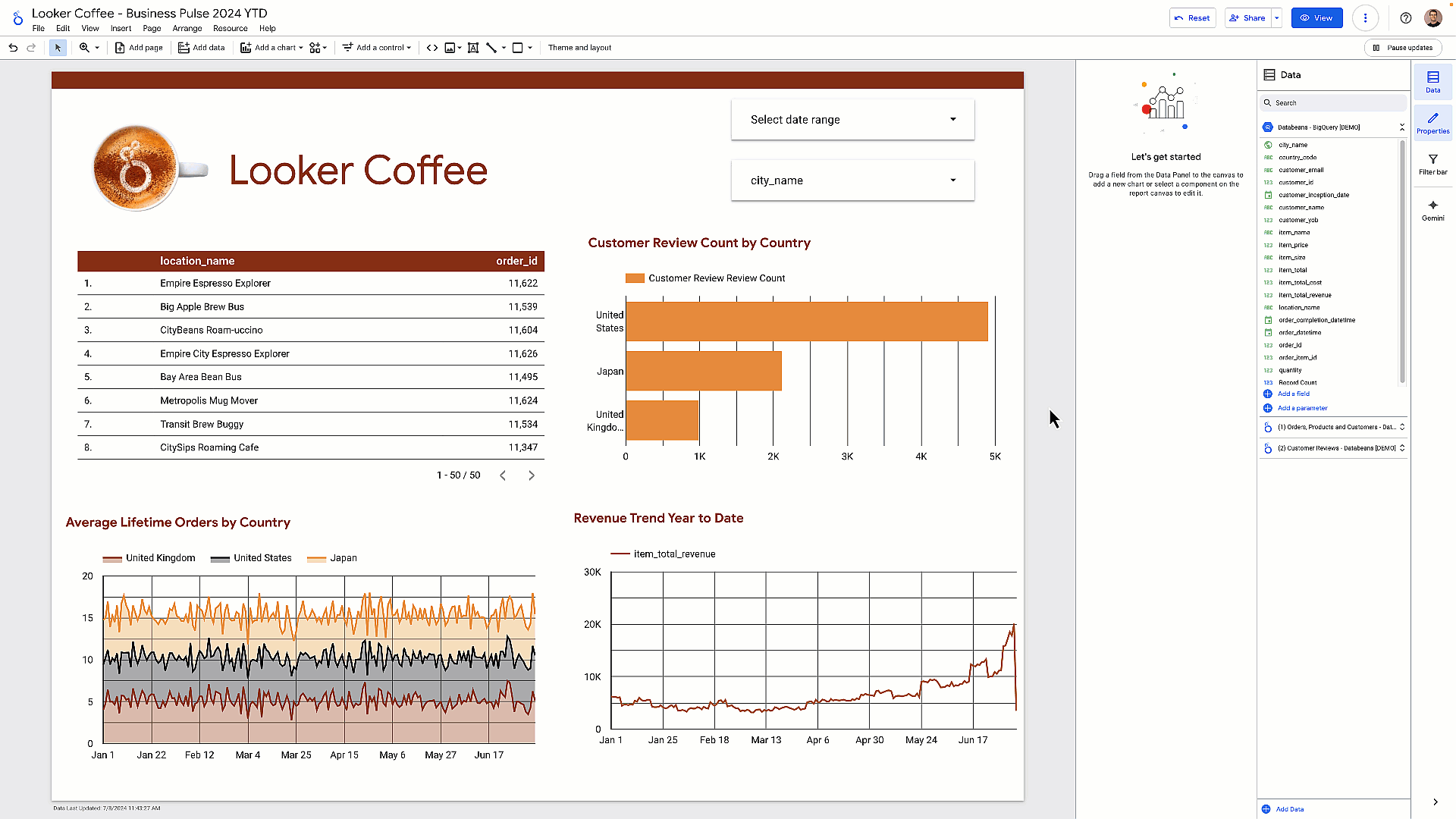Insert a URL embed with the code icon
Viewport: 1456px width, 819px height.
[x=432, y=48]
